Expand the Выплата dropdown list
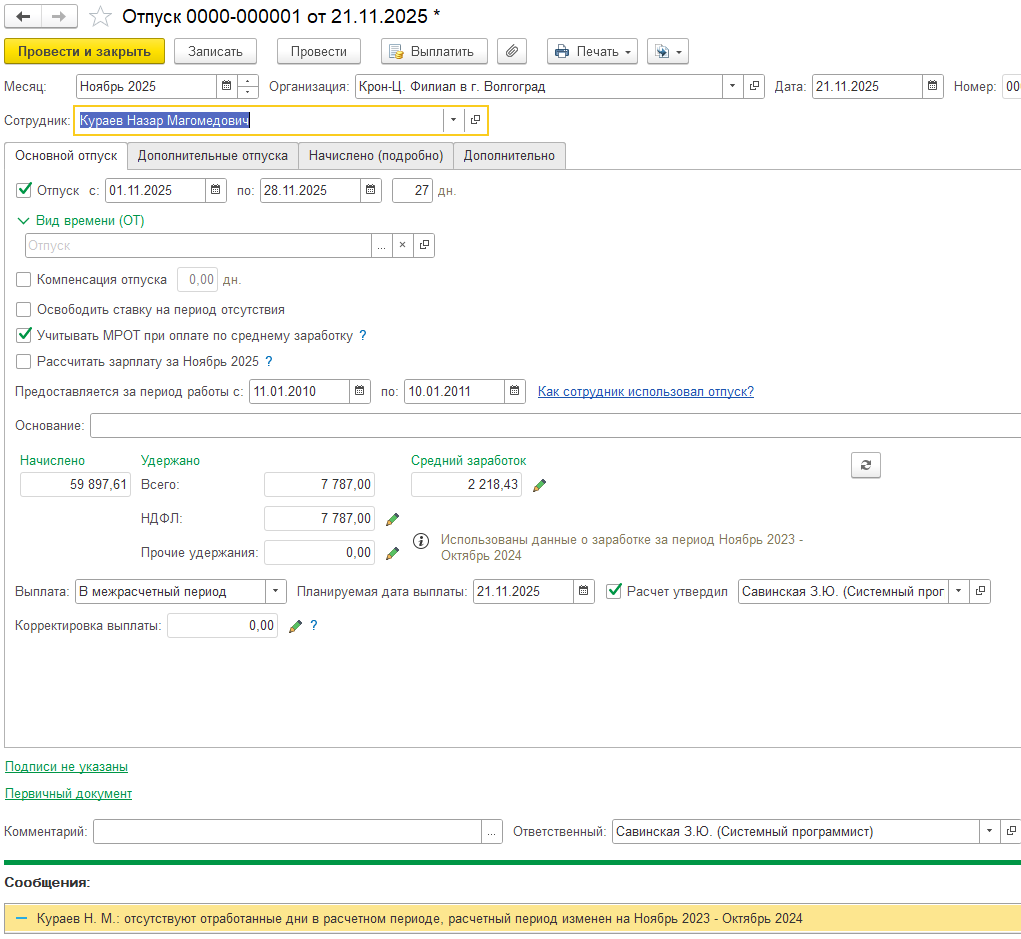 [x=276, y=592]
